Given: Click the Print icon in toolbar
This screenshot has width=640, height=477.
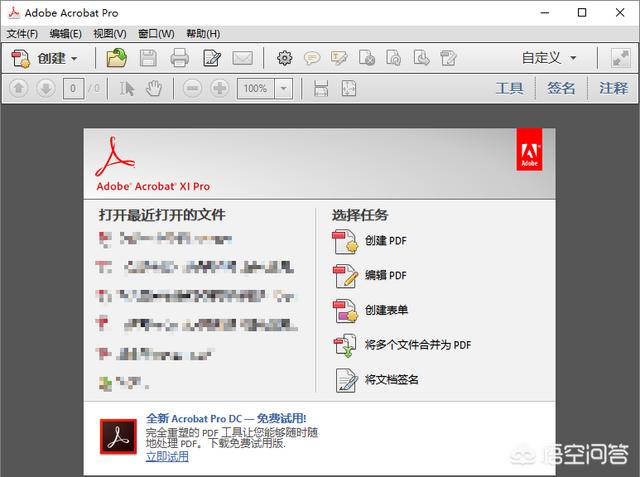Looking at the screenshot, I should point(179,58).
